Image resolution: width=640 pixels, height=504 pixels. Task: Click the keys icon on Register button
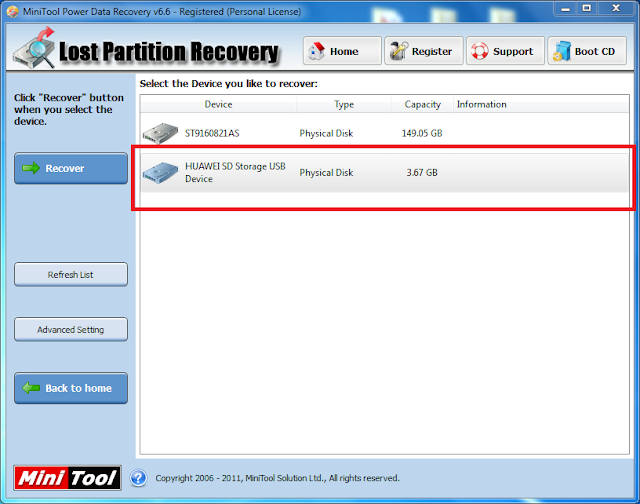click(398, 51)
